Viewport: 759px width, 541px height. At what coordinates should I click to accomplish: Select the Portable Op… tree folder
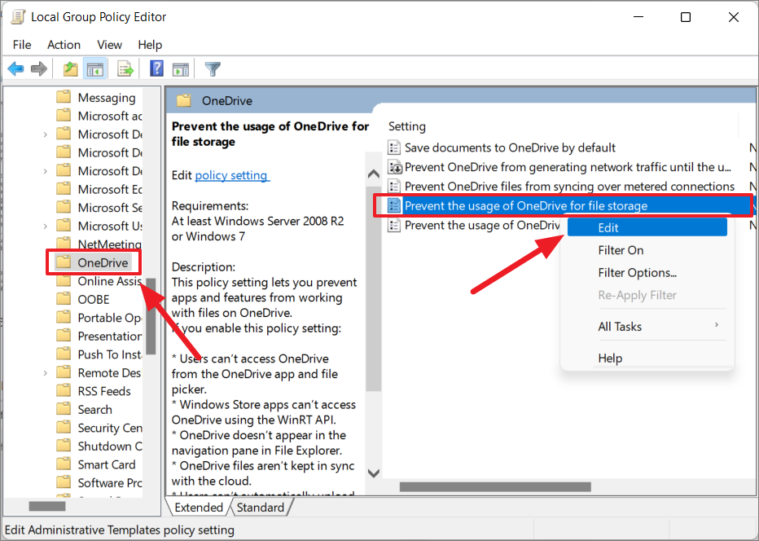point(109,317)
